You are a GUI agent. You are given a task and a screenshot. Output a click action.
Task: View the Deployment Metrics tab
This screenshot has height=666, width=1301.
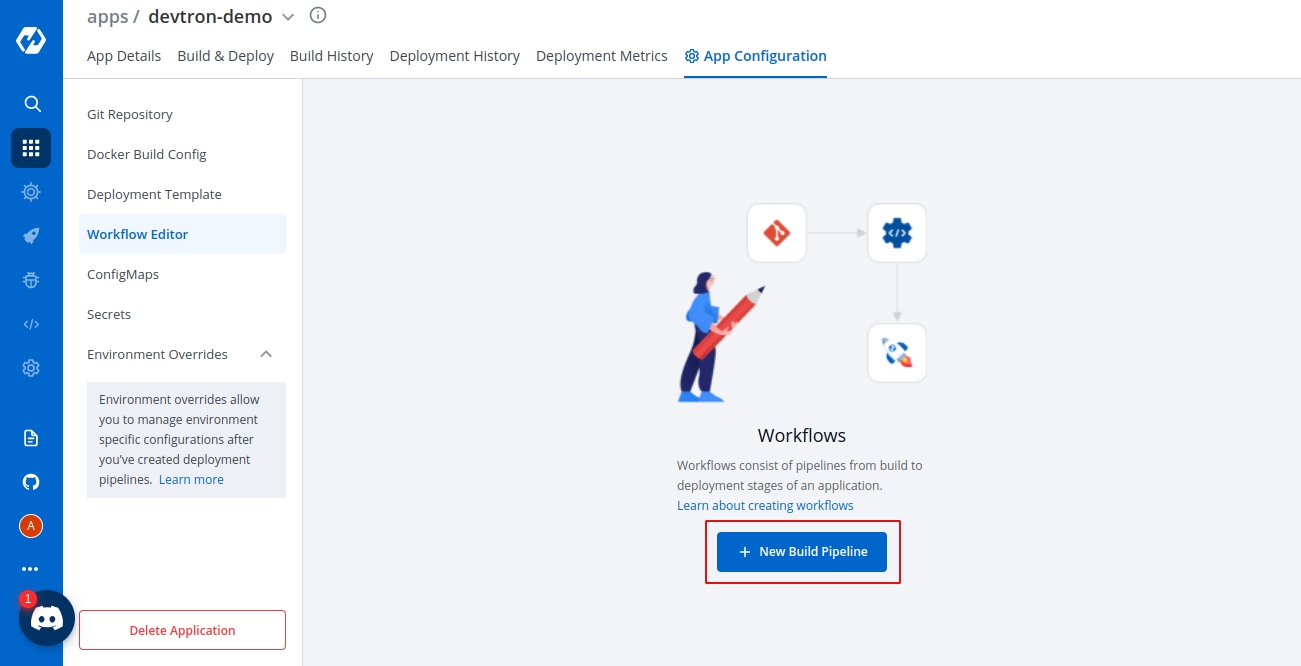602,56
